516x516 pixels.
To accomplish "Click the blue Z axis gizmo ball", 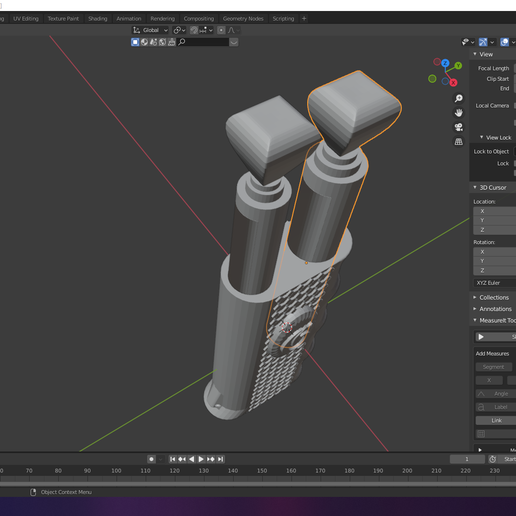I will (x=445, y=63).
